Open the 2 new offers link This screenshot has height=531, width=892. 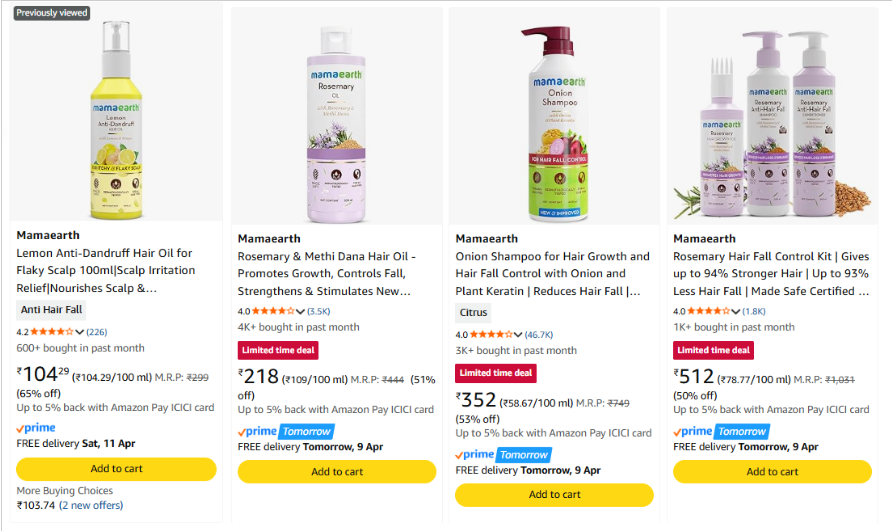91,506
